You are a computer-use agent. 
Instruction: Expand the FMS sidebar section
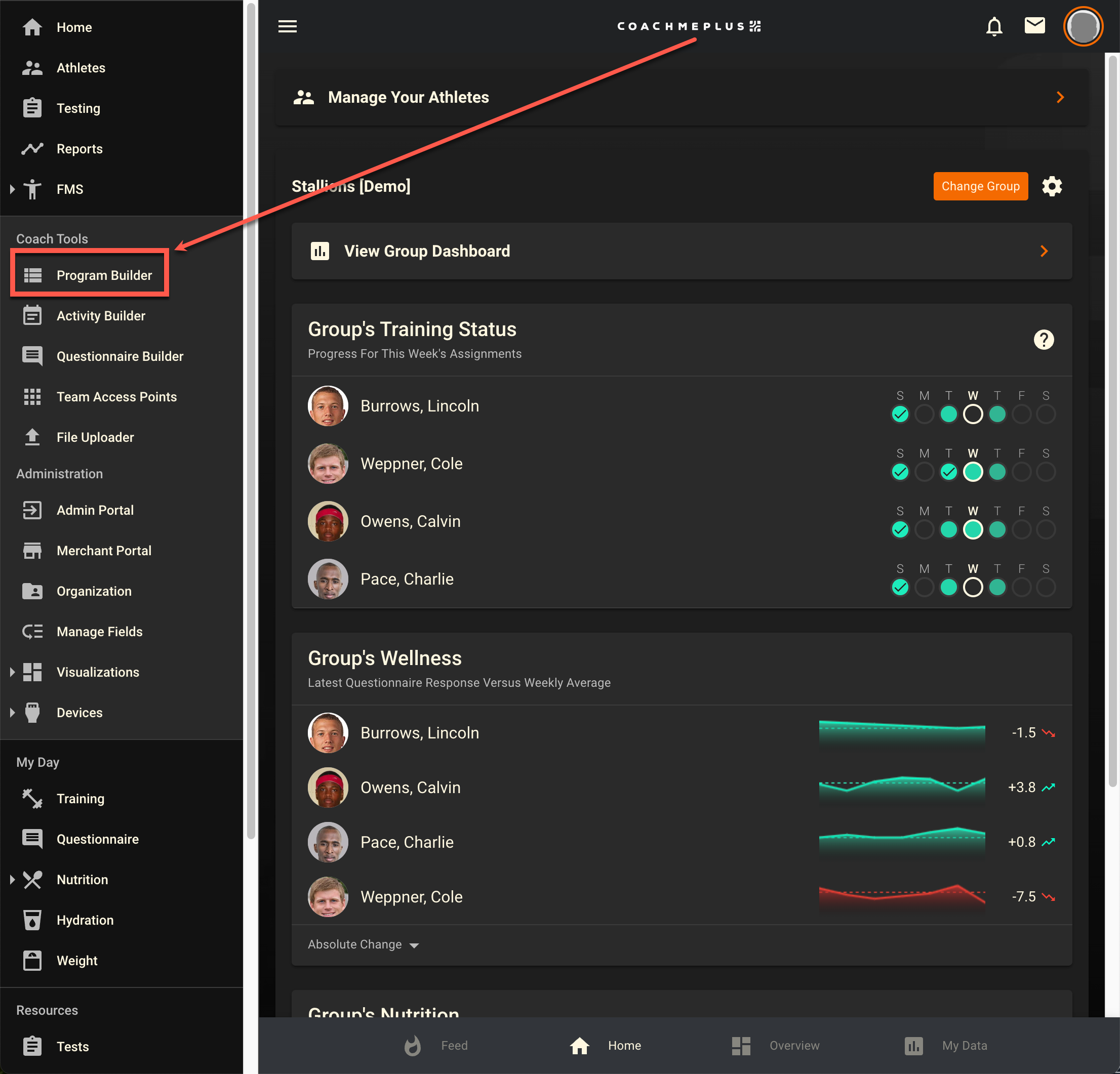click(x=13, y=189)
